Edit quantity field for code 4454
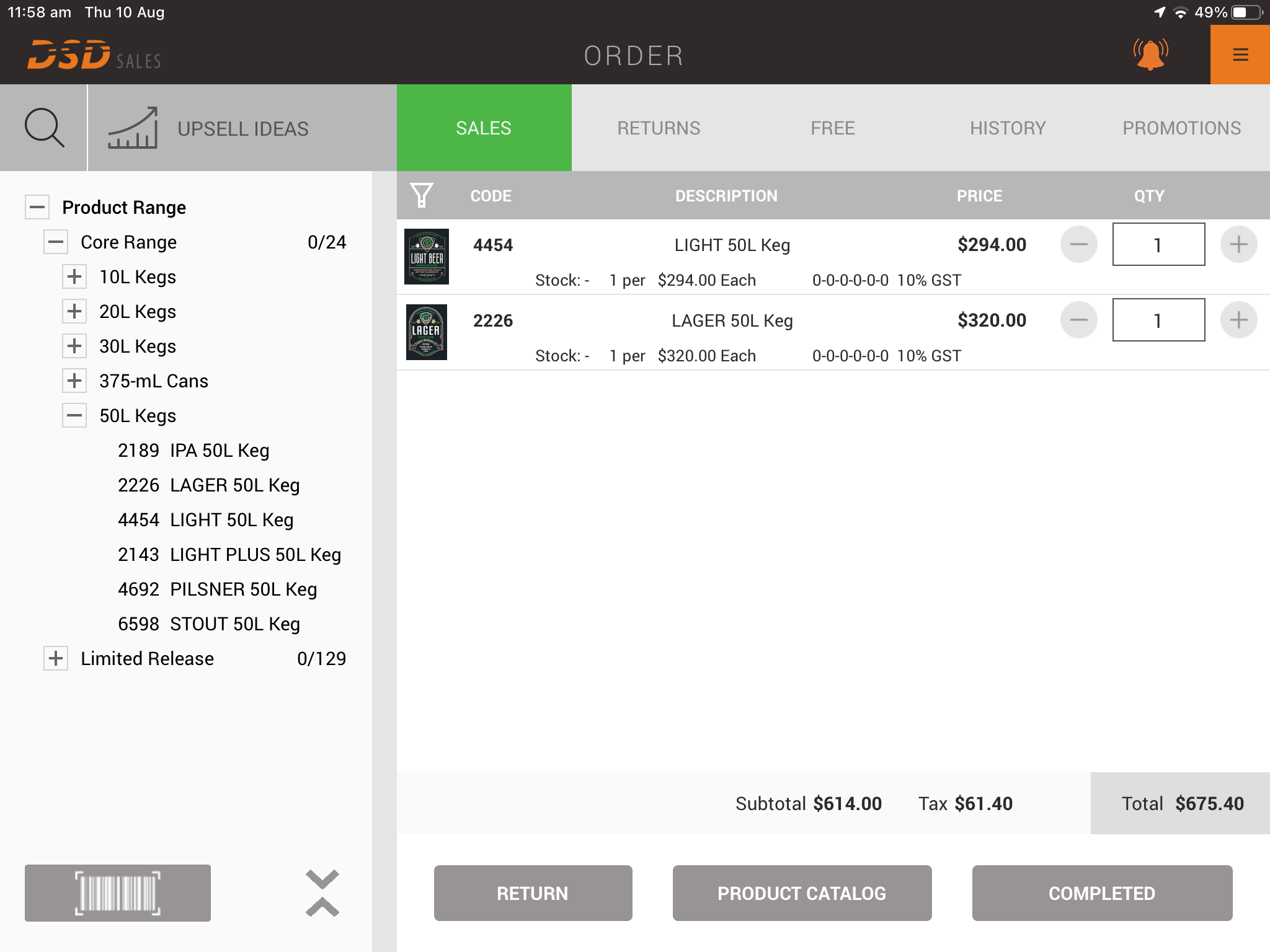The width and height of the screenshot is (1270, 952). pos(1158,244)
